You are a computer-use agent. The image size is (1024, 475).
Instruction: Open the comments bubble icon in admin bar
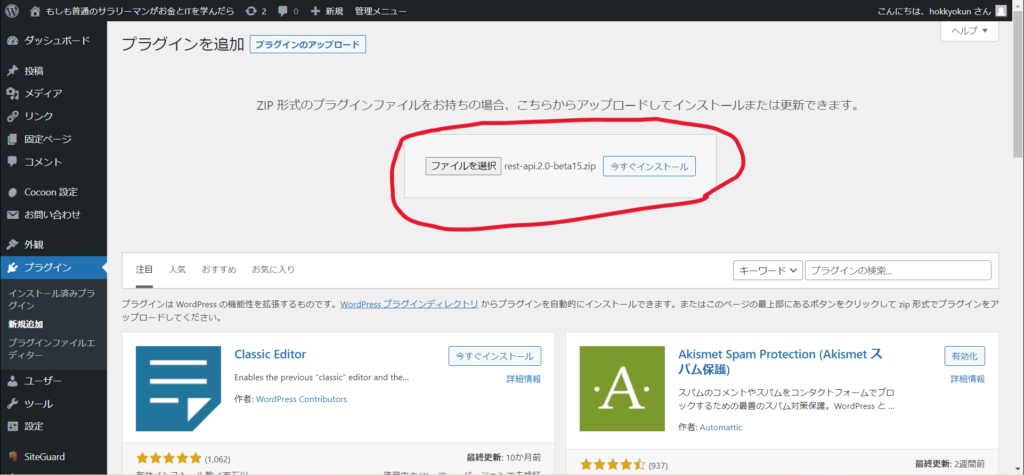(282, 11)
